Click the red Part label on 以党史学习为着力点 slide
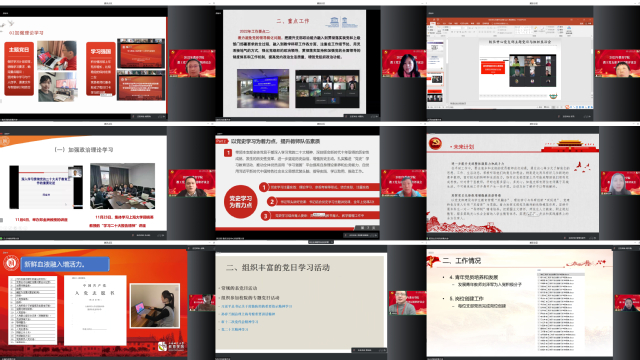 coord(221,141)
